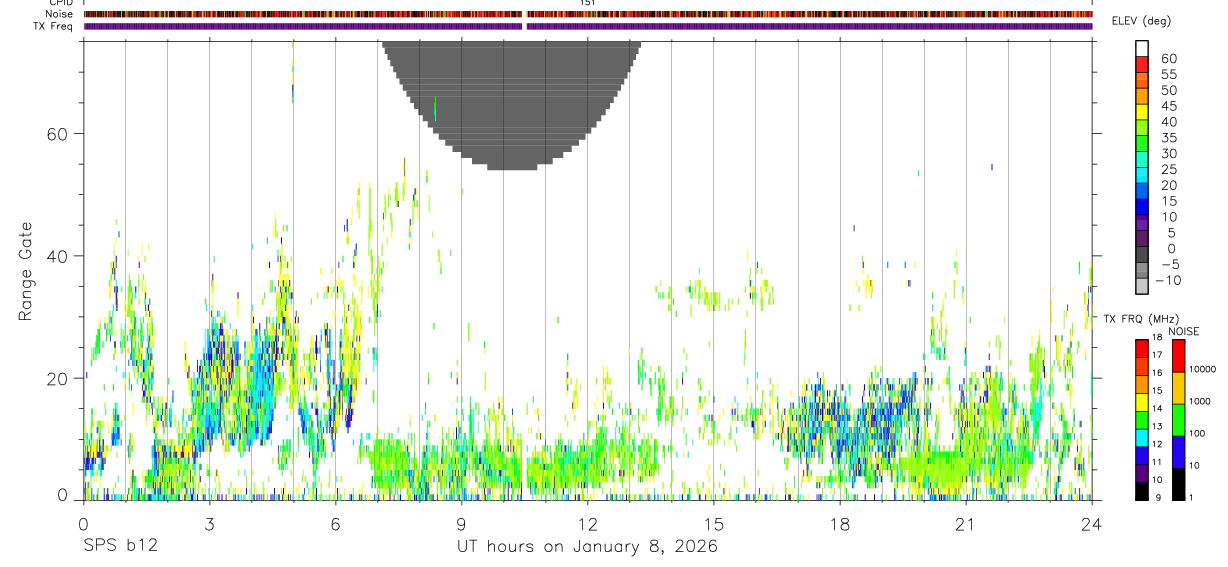Click the 11 label on the TX FRQ scale
This screenshot has height=567, width=1228.
click(1159, 463)
